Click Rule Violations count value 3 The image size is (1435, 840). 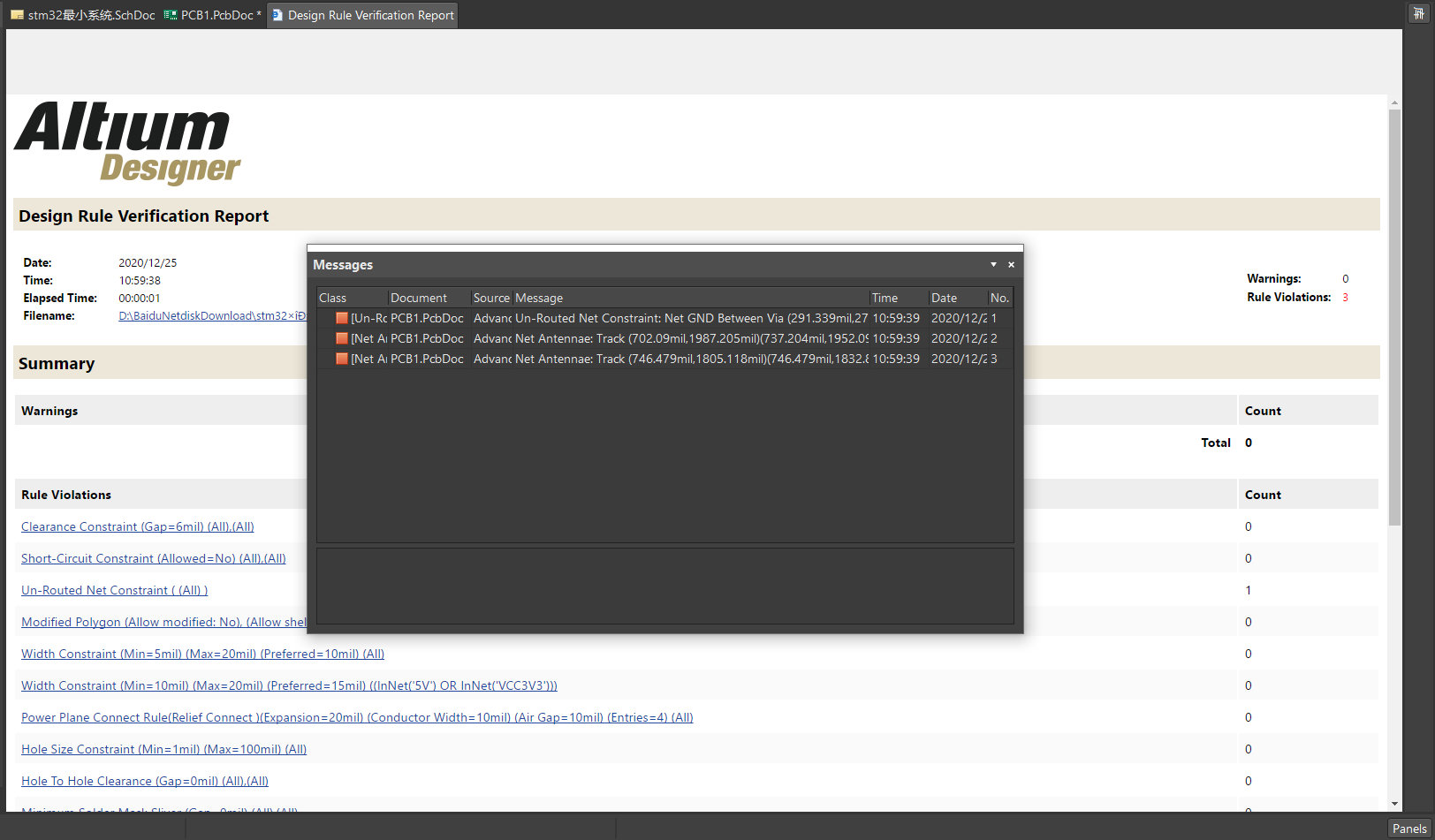[1345, 298]
